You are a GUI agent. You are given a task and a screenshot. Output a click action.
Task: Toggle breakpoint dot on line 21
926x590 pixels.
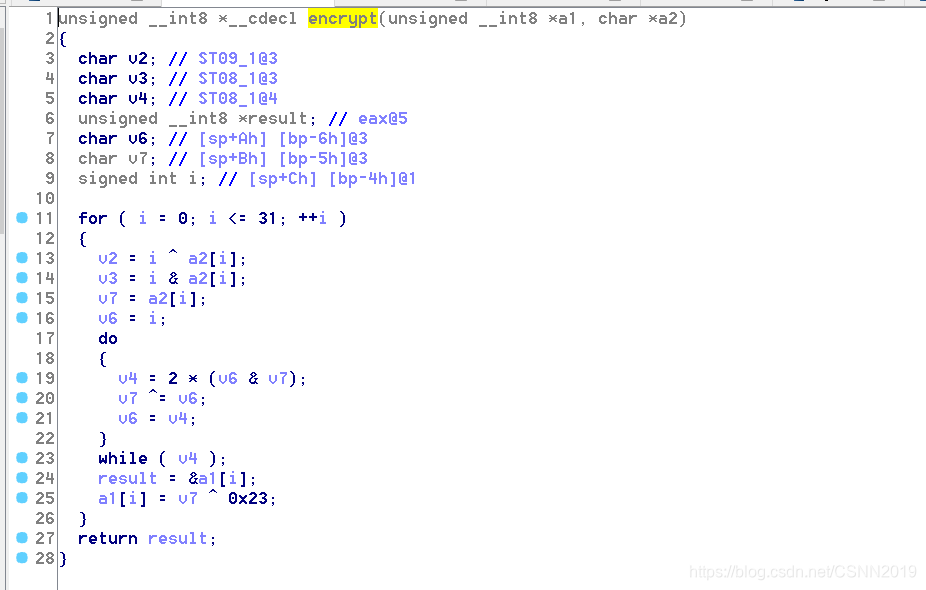tap(22, 418)
